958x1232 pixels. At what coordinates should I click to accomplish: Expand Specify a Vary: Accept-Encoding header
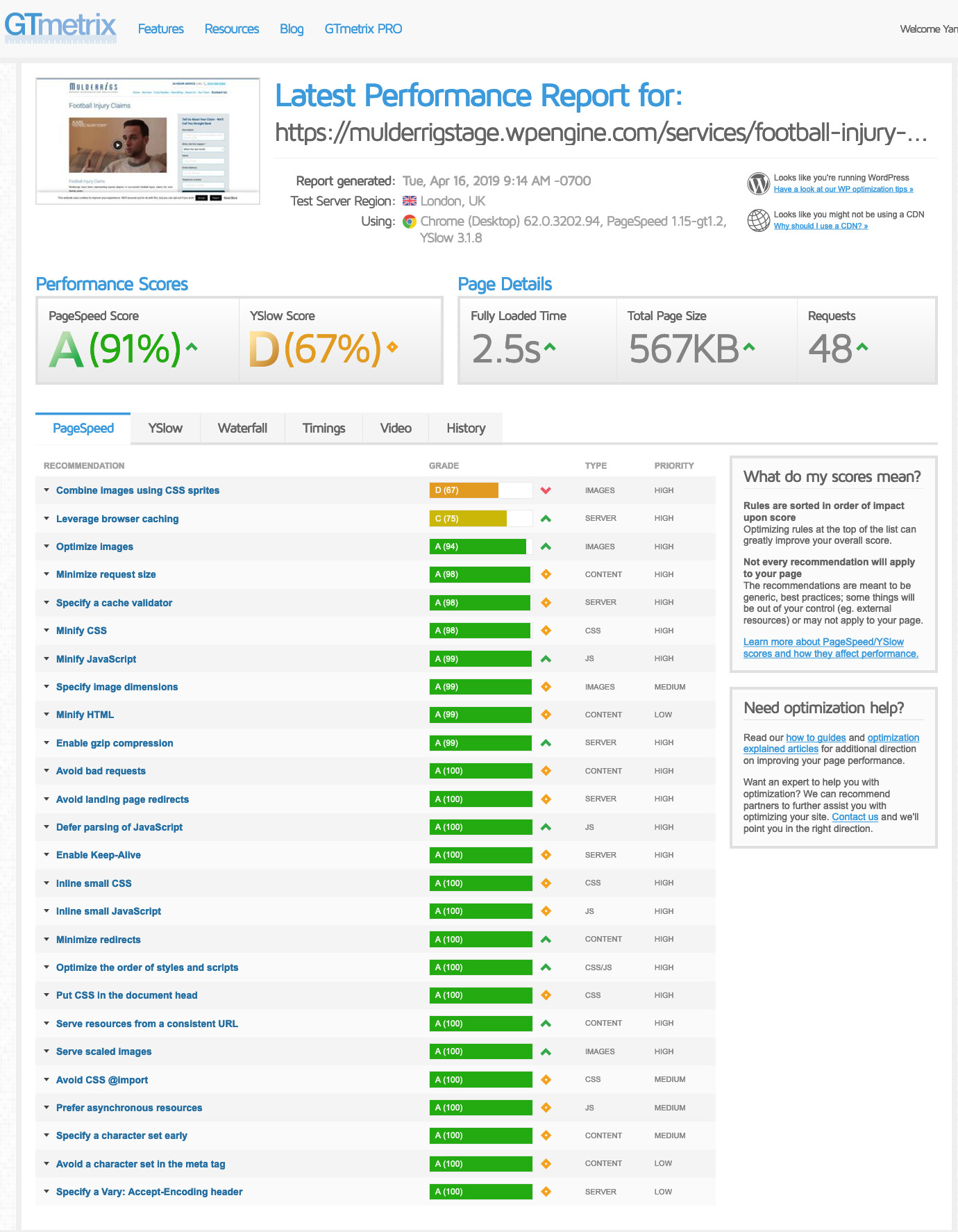pyautogui.click(x=47, y=1192)
